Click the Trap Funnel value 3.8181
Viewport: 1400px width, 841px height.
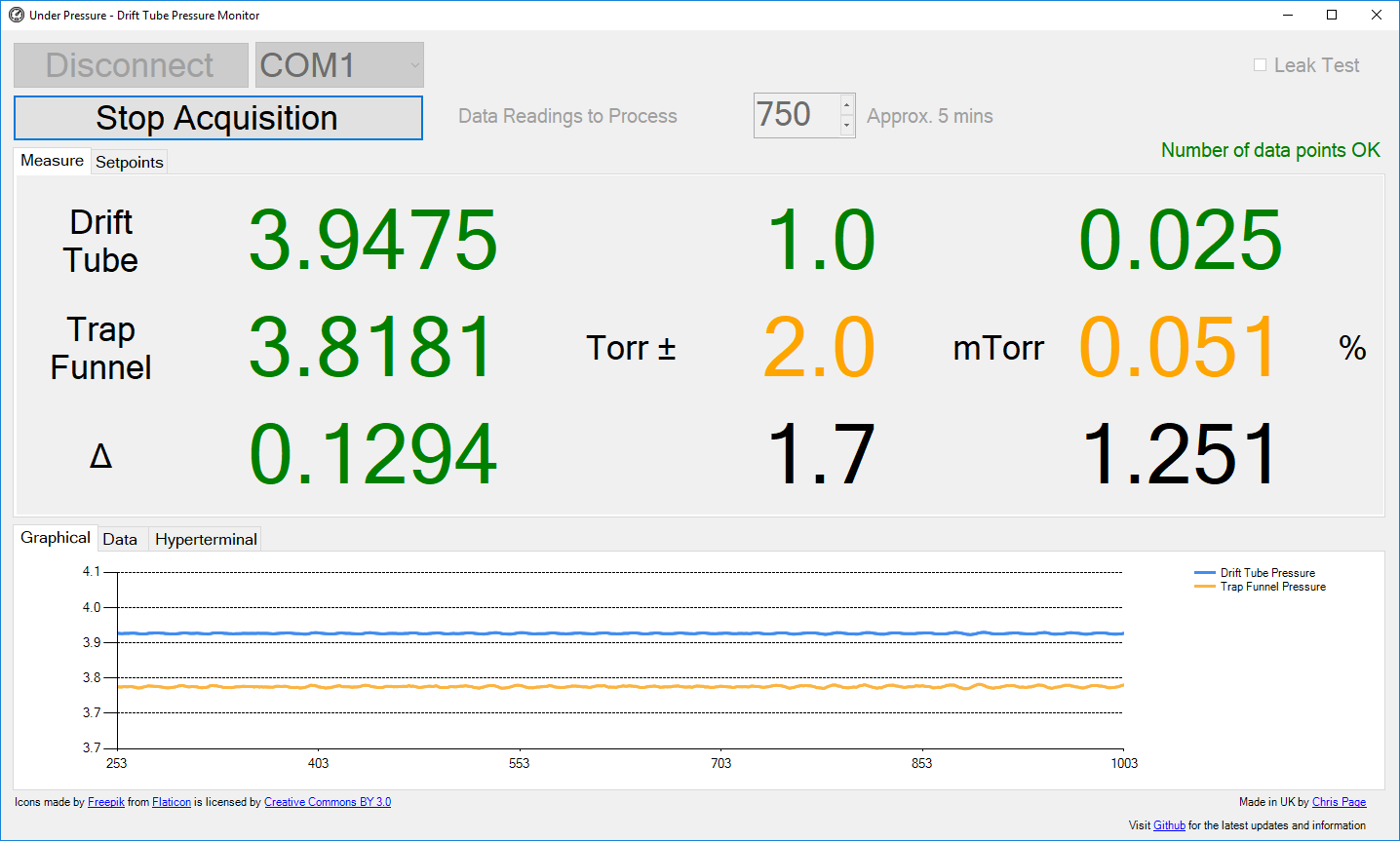pyautogui.click(x=371, y=348)
